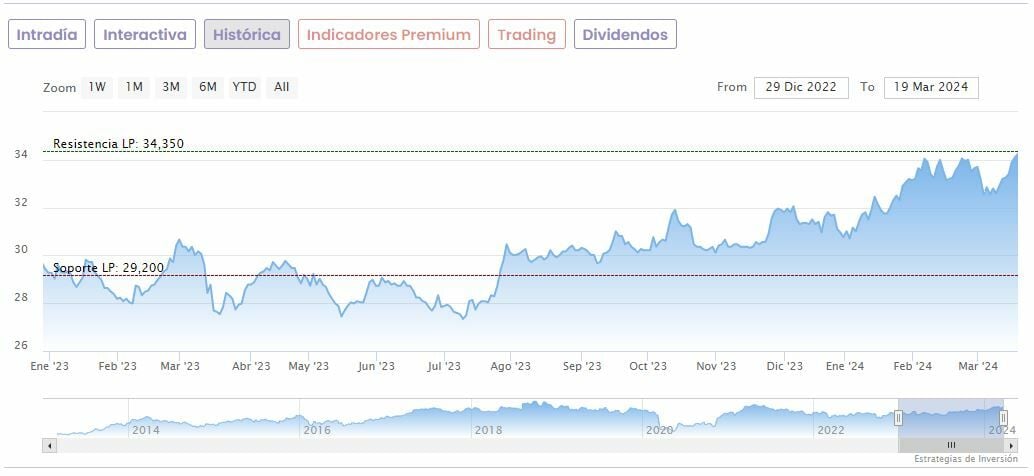
Task: Open Indicadores Premium tab
Action: [388, 35]
